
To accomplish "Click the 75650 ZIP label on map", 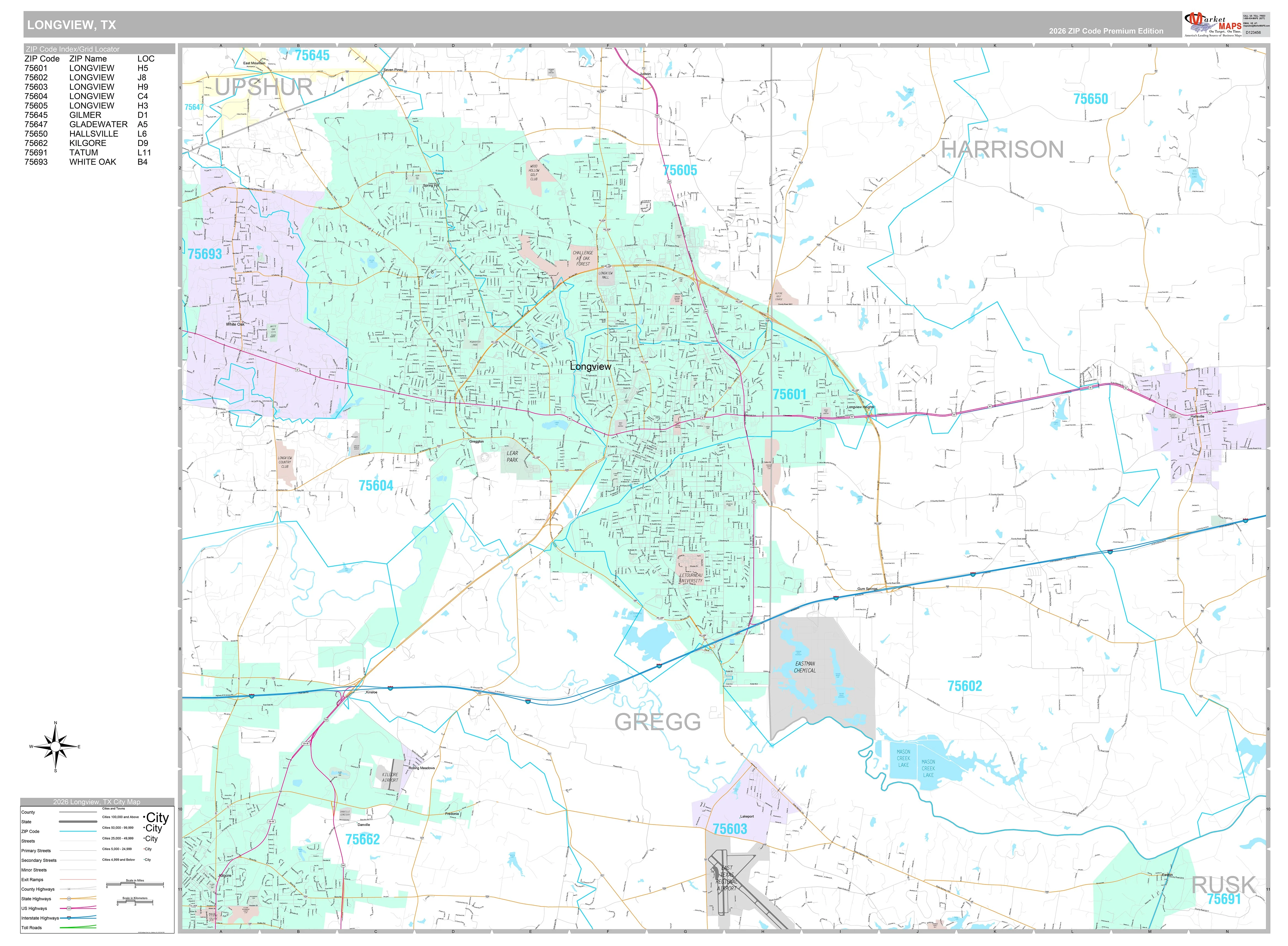I will (1090, 99).
